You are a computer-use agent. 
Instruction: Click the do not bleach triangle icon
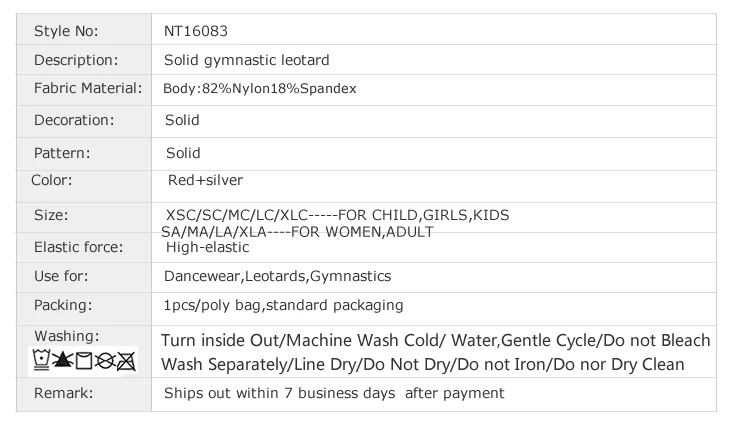63,360
